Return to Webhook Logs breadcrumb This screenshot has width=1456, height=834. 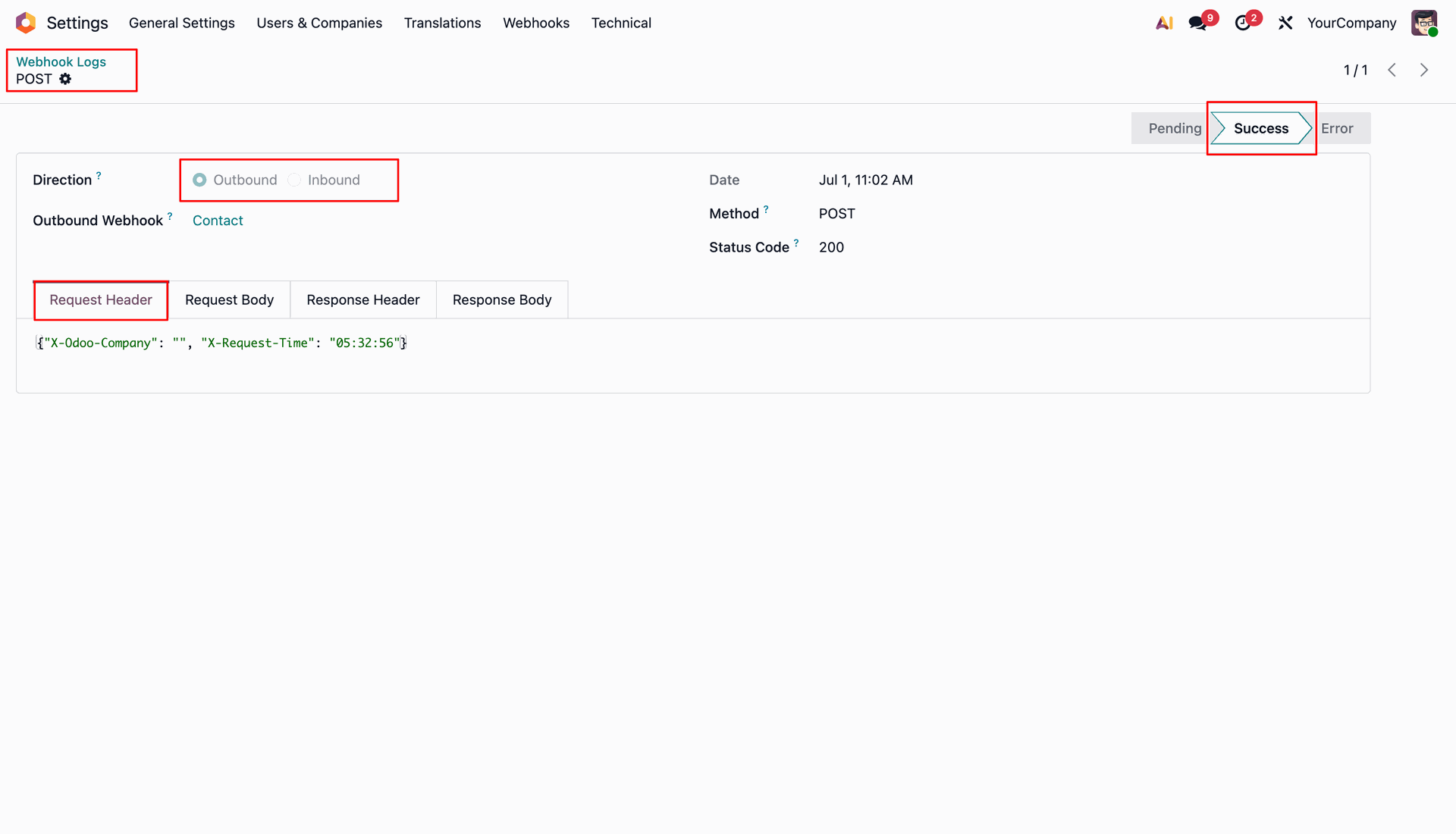point(61,61)
